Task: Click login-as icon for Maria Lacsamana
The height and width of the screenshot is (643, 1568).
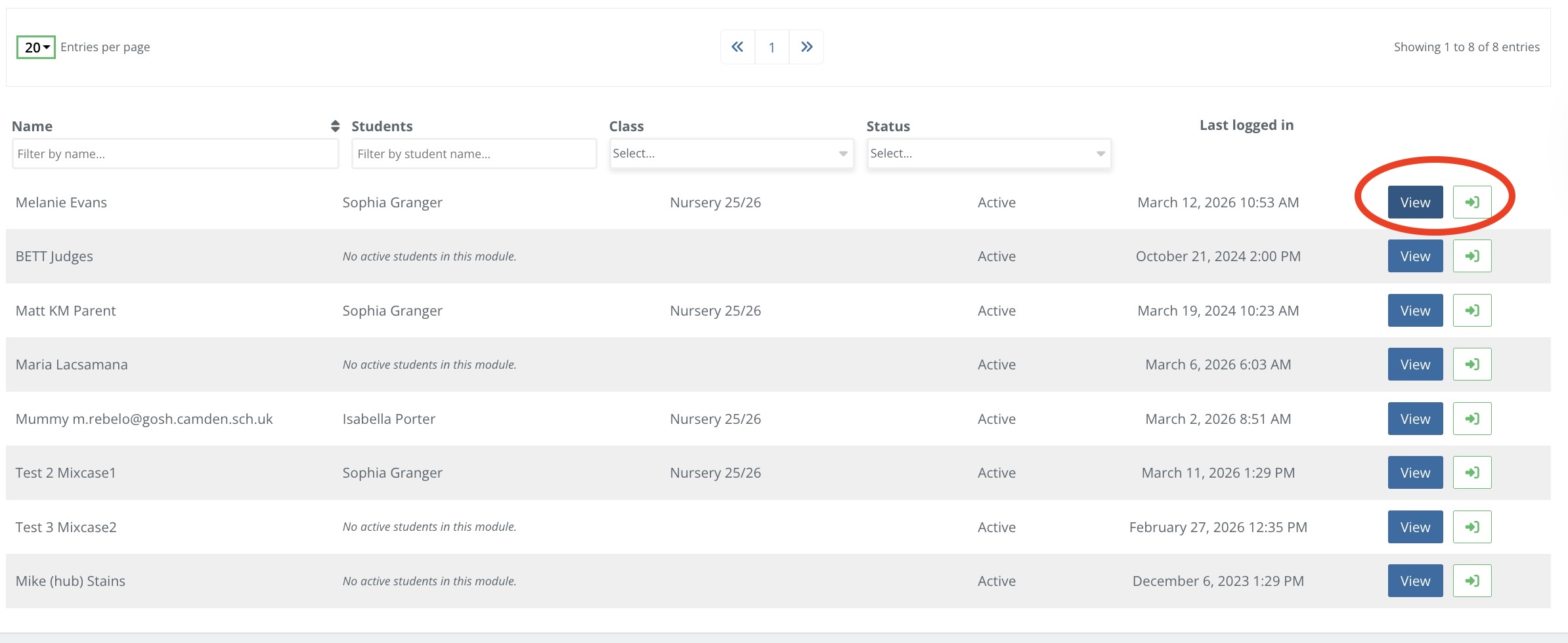Action: pyautogui.click(x=1471, y=364)
